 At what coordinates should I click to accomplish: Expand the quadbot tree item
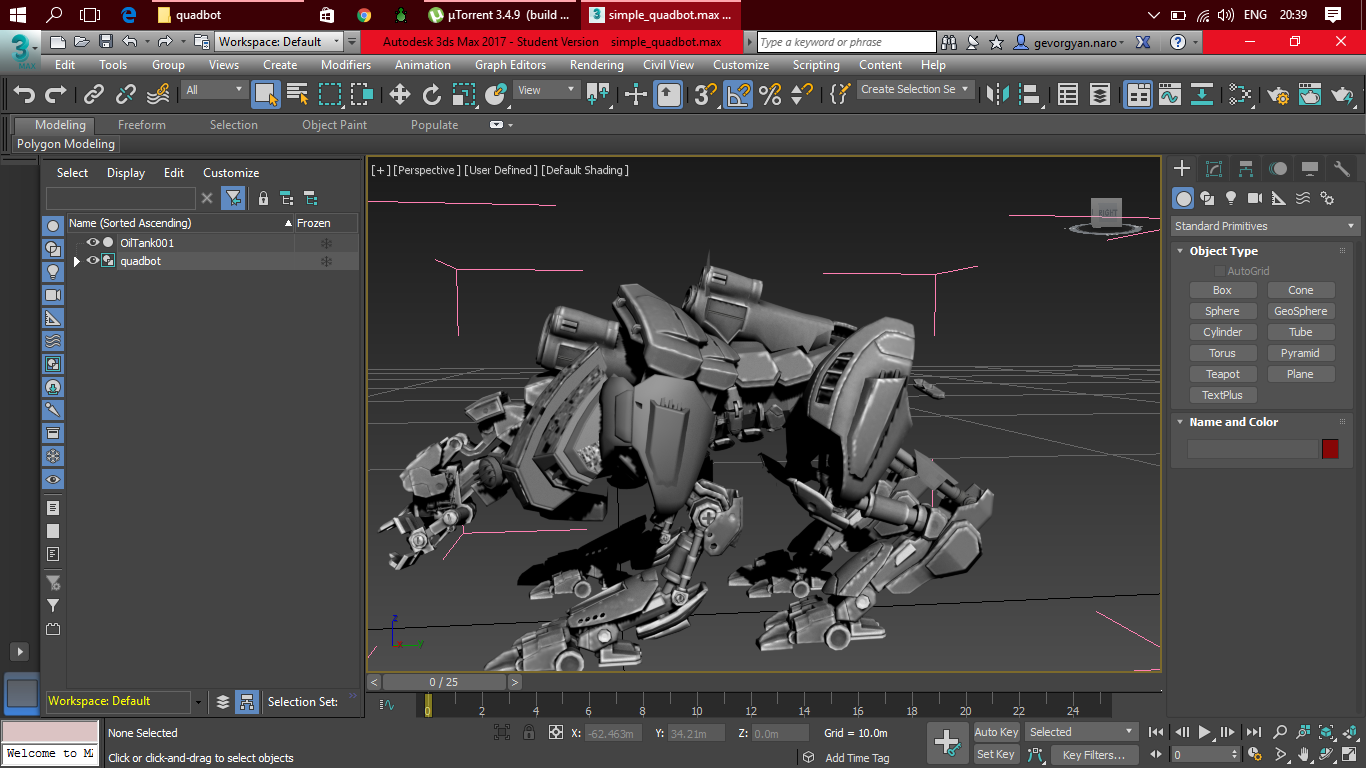click(77, 261)
